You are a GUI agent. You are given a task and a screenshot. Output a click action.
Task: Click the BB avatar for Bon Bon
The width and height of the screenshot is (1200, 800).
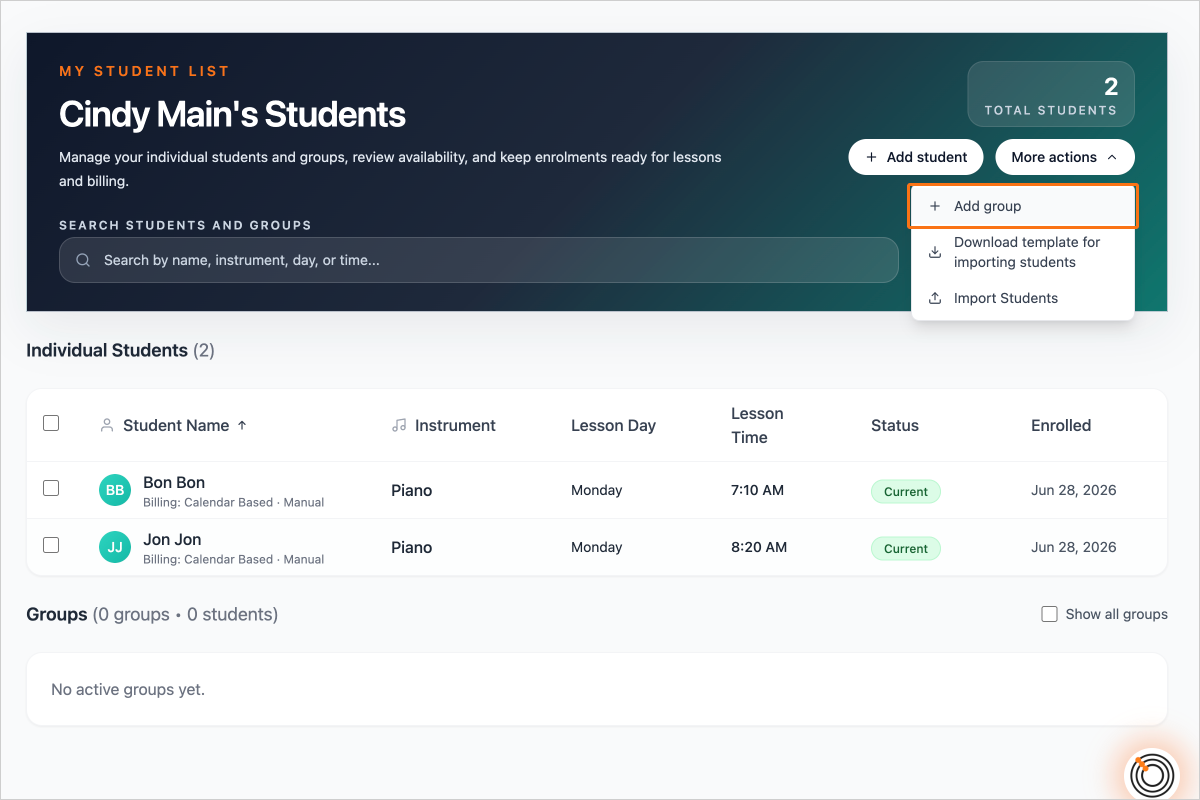click(115, 490)
